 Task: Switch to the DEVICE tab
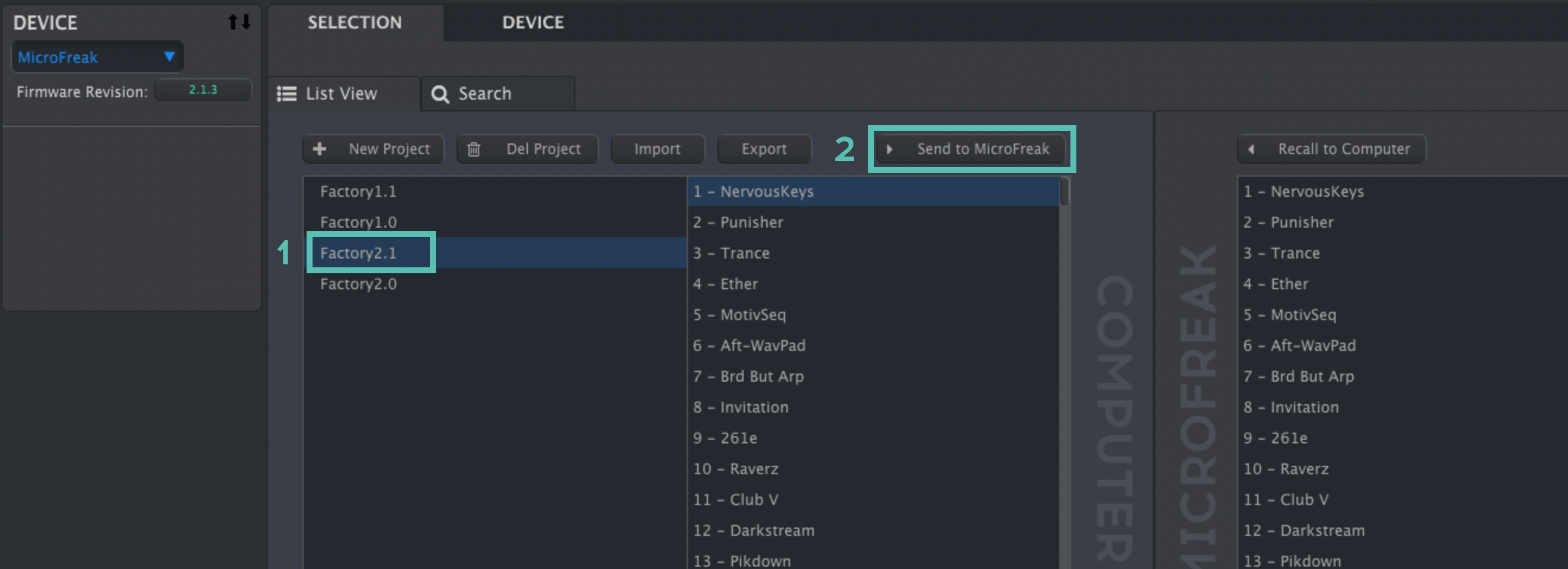click(x=533, y=23)
